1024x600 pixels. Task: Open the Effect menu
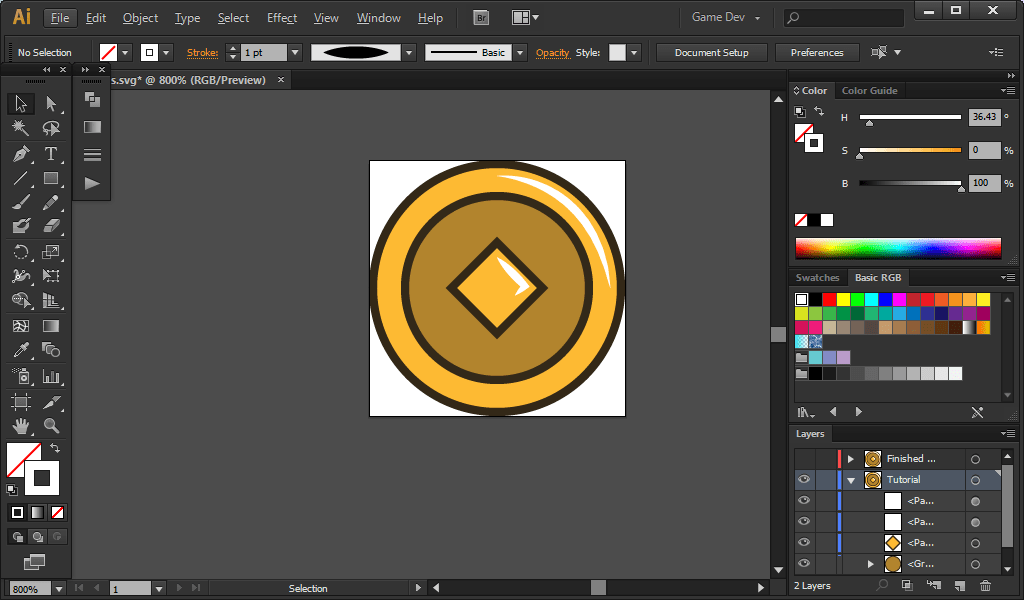tap(282, 18)
